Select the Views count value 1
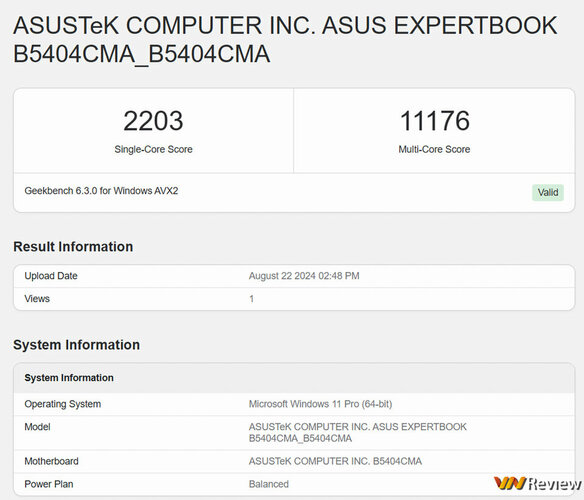Screen dimensions: 584x500 (x=252, y=299)
